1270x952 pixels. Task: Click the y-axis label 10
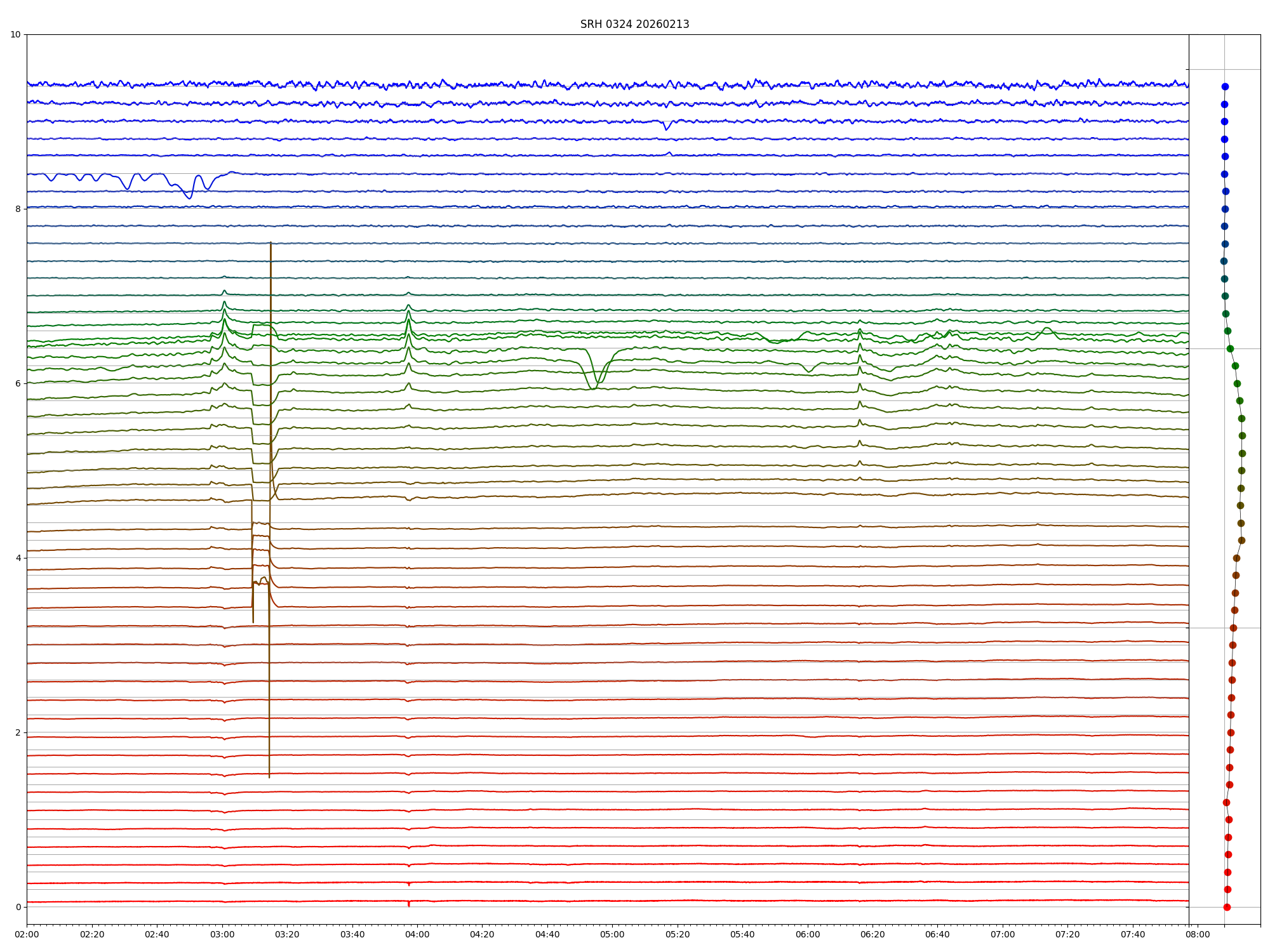pos(15,34)
